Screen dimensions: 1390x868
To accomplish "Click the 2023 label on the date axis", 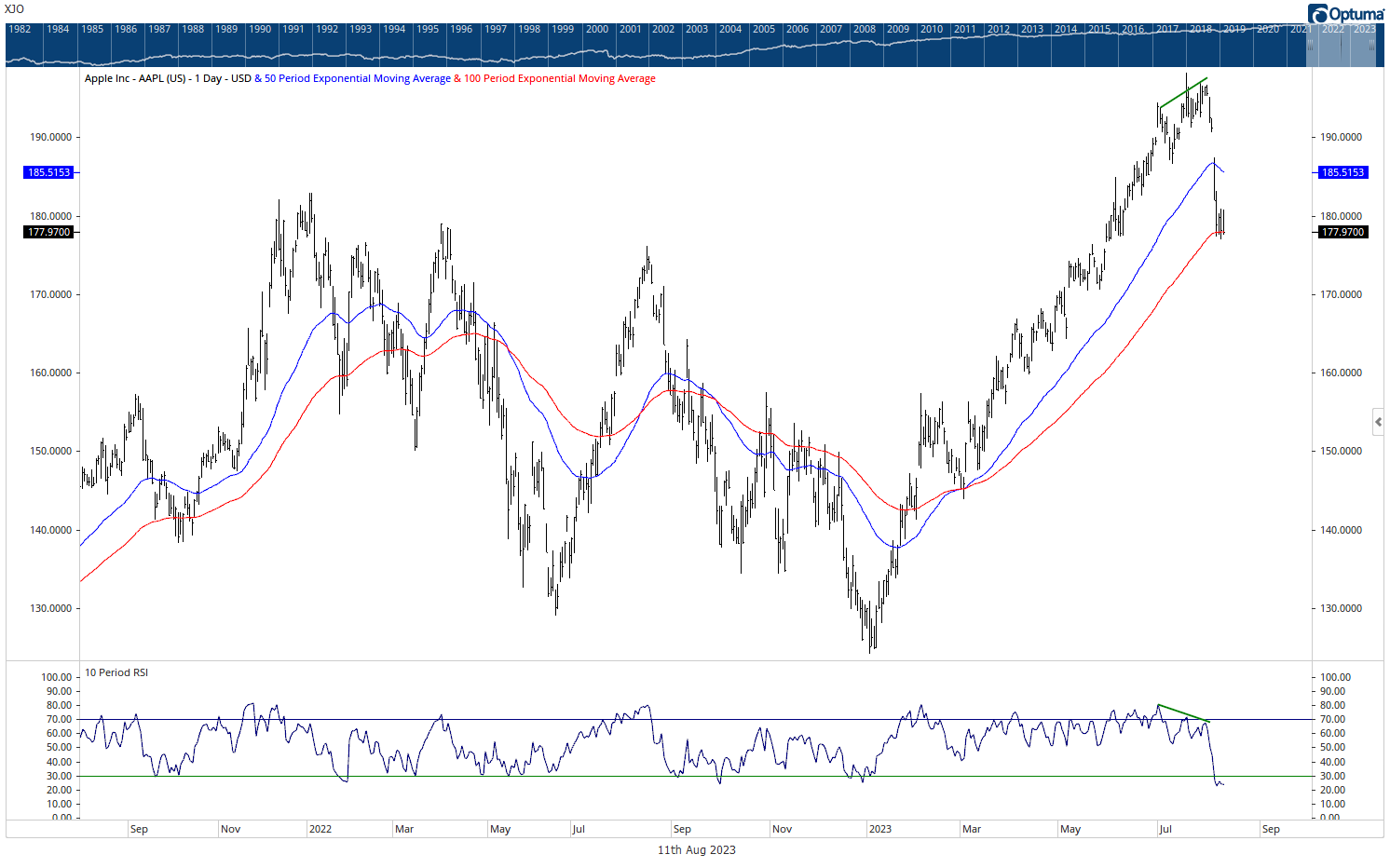I will click(879, 829).
